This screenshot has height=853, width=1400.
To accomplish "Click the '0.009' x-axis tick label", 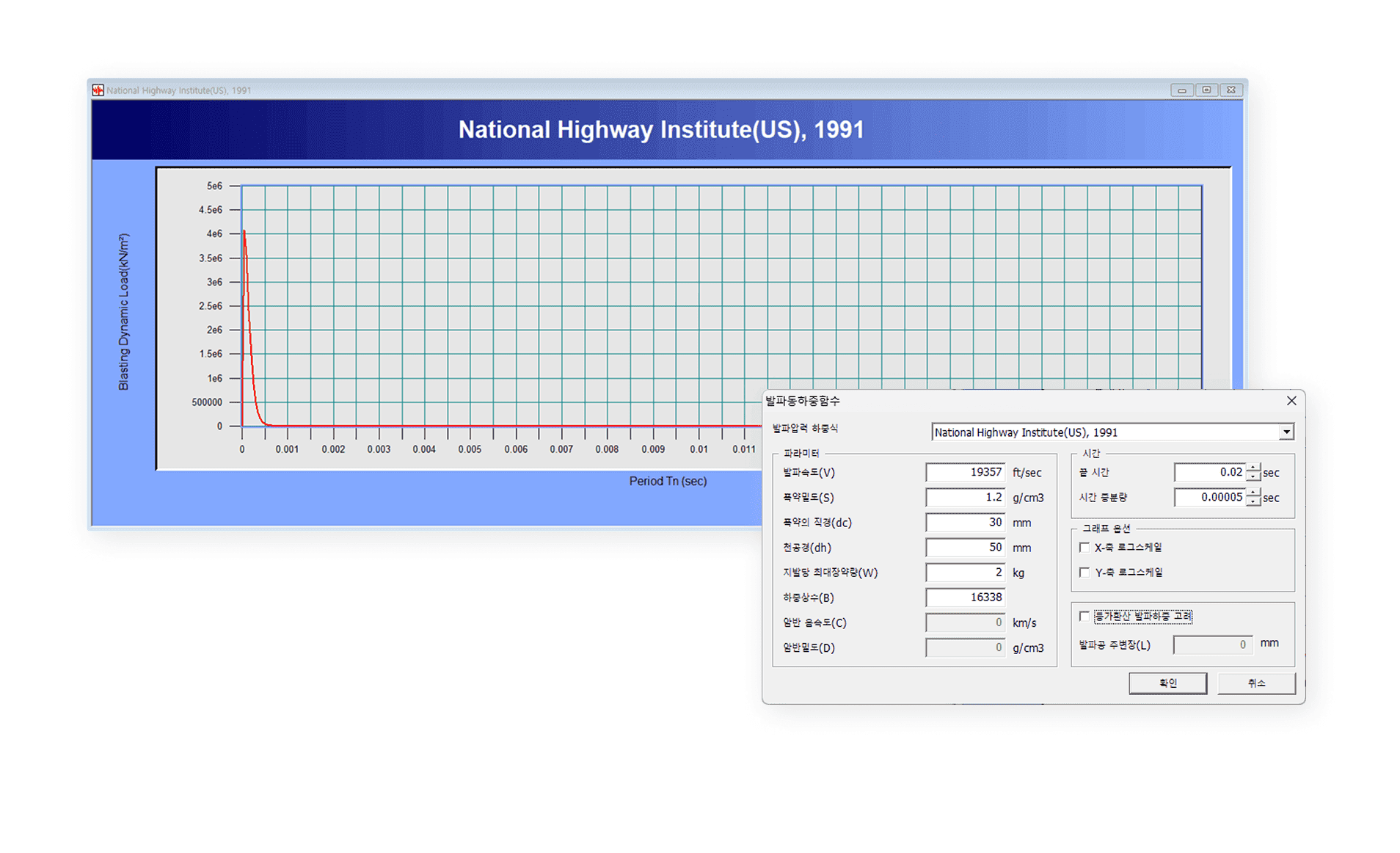I will click(653, 449).
